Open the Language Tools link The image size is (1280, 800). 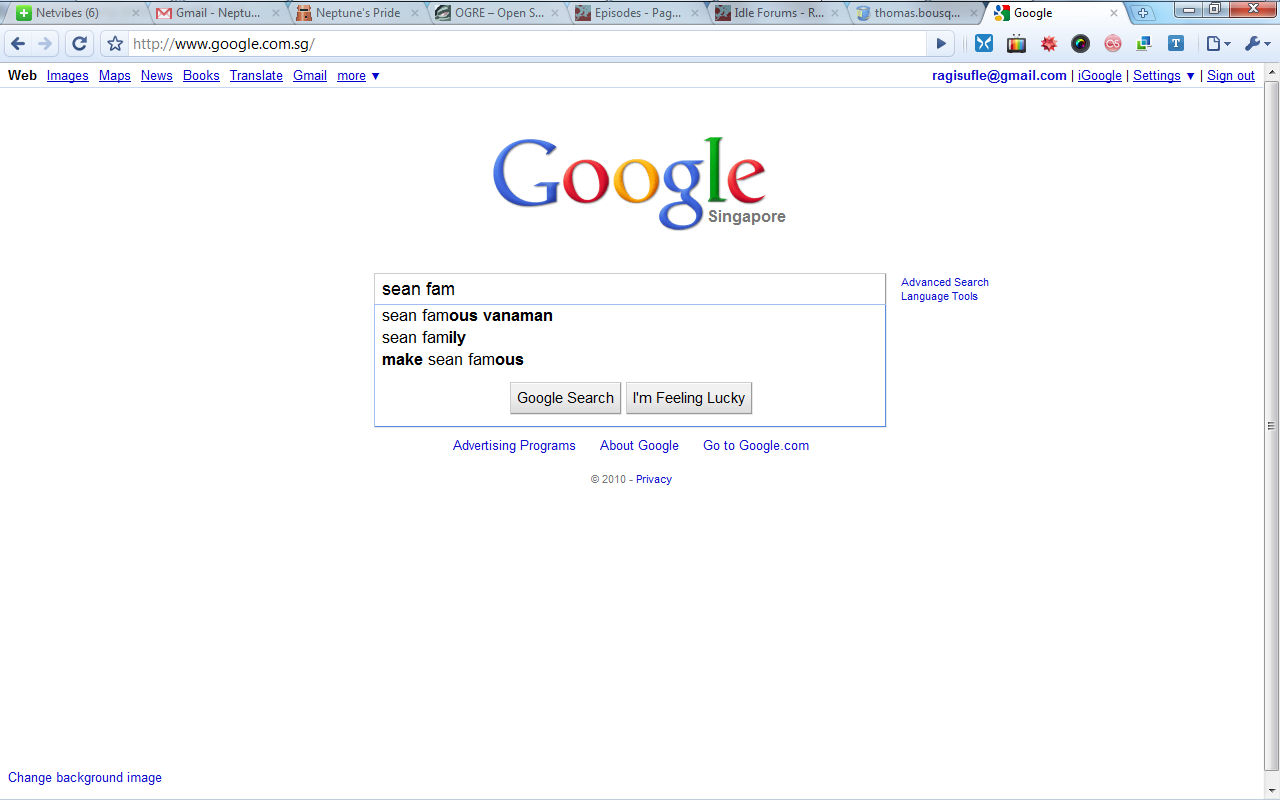(x=939, y=296)
